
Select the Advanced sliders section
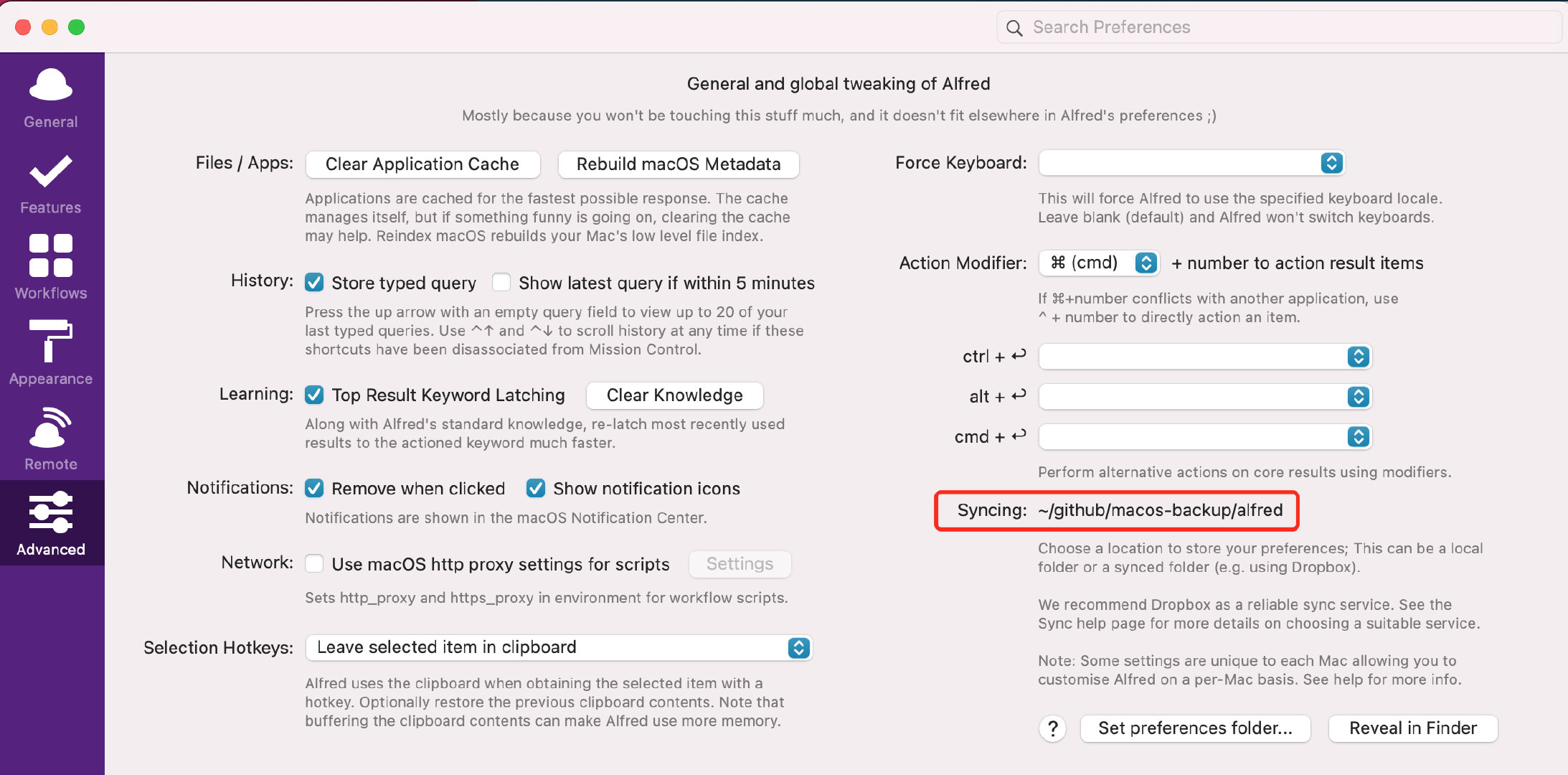(x=51, y=523)
